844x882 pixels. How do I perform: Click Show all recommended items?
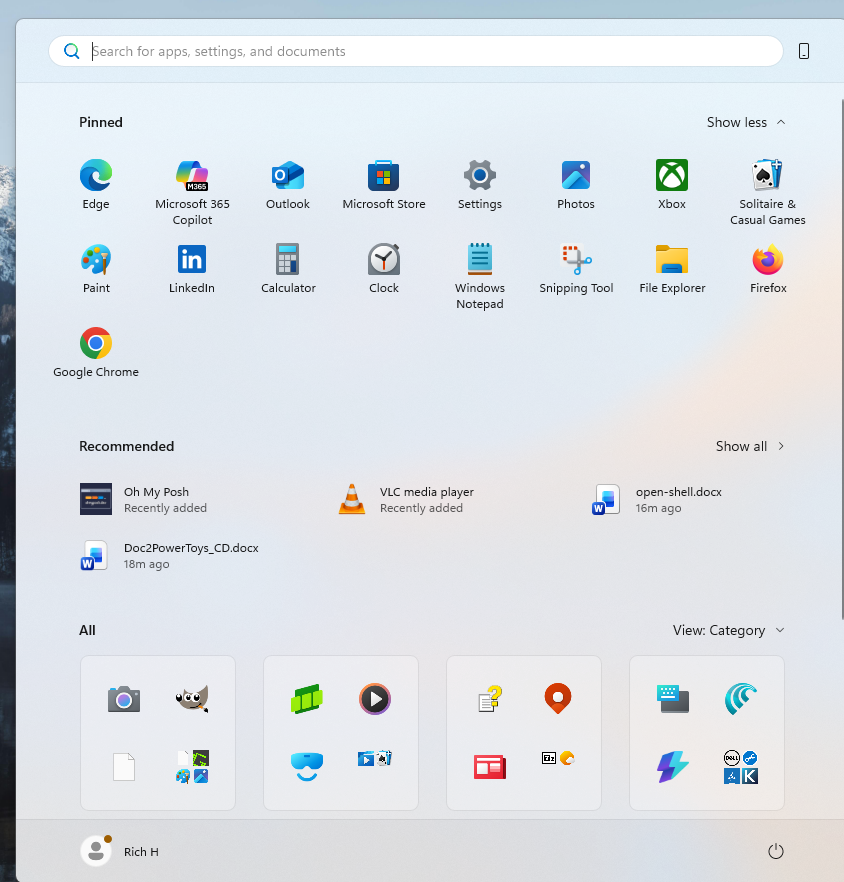click(750, 446)
